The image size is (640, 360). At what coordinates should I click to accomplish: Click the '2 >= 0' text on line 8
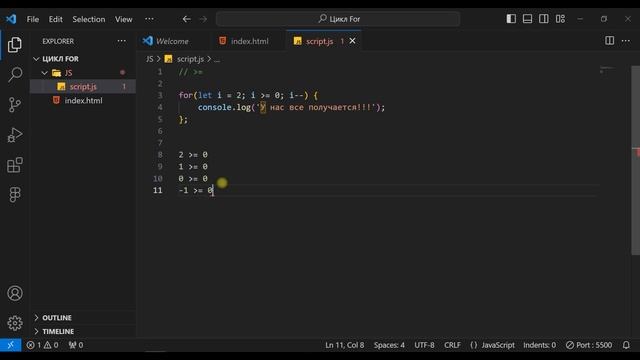pos(193,155)
